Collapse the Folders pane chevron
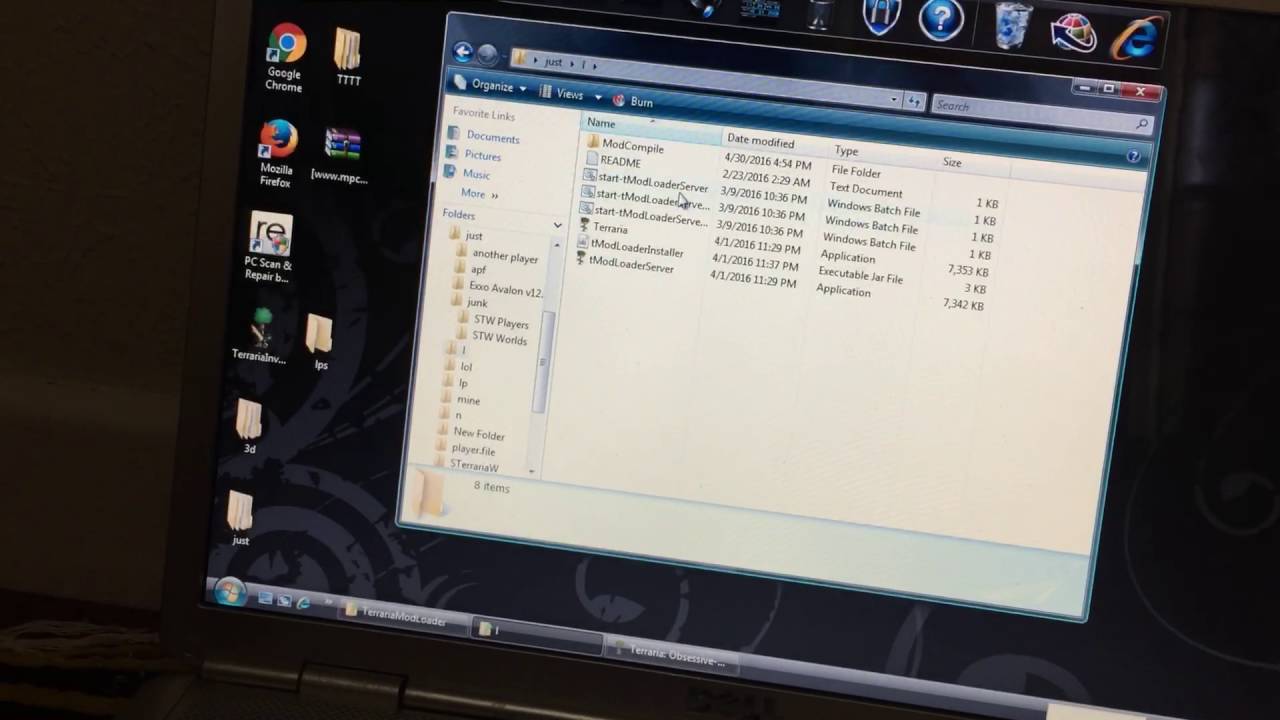The height and width of the screenshot is (720, 1280). (557, 225)
